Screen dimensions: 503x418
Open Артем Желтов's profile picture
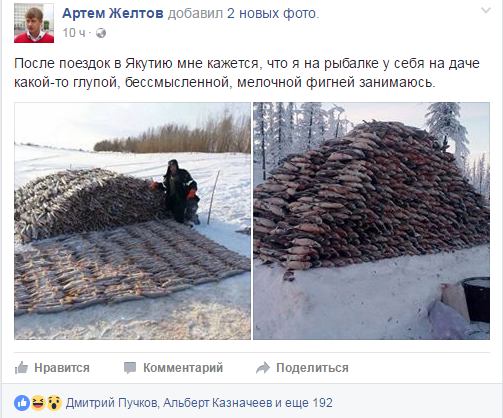pos(34,23)
